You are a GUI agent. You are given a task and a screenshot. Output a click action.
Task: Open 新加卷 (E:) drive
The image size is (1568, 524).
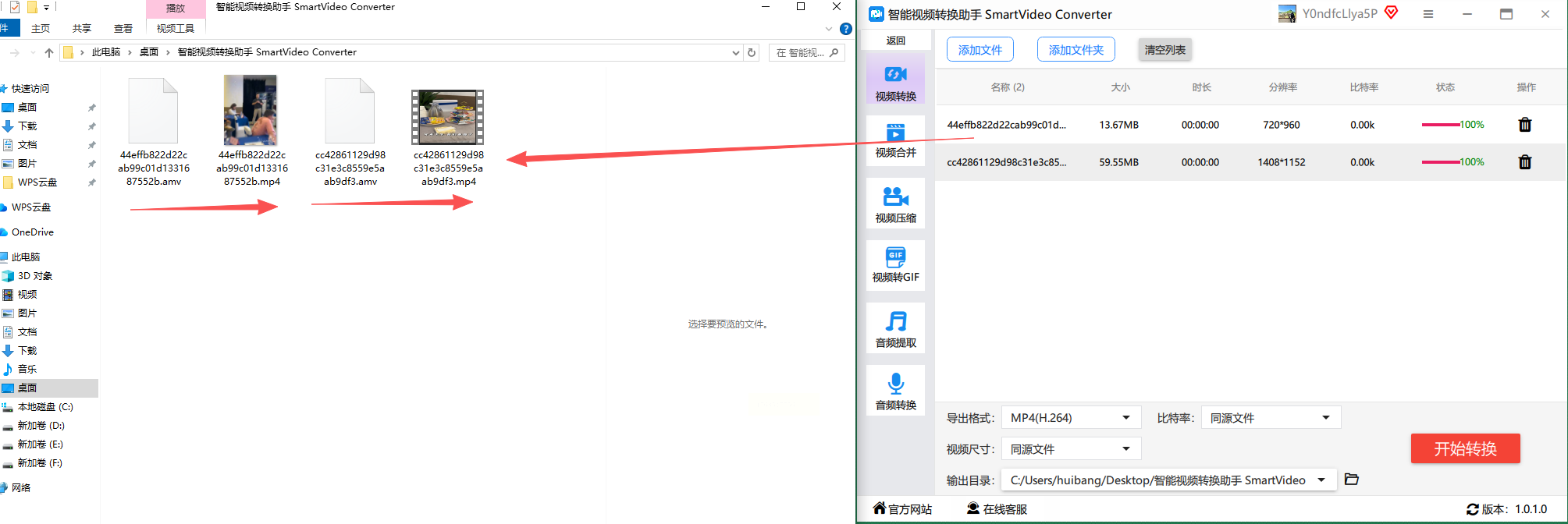41,444
